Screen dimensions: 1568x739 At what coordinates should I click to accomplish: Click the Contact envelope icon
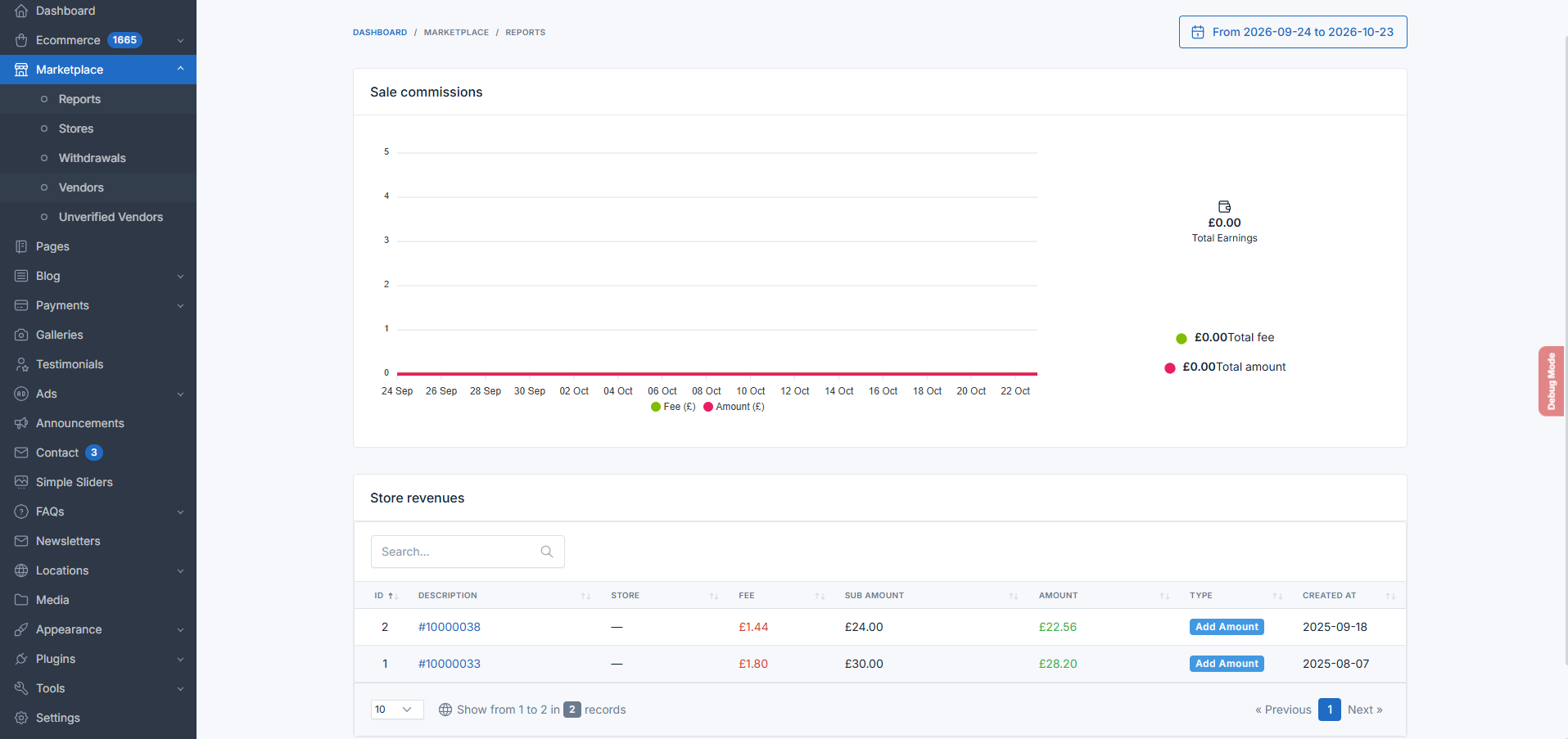21,453
